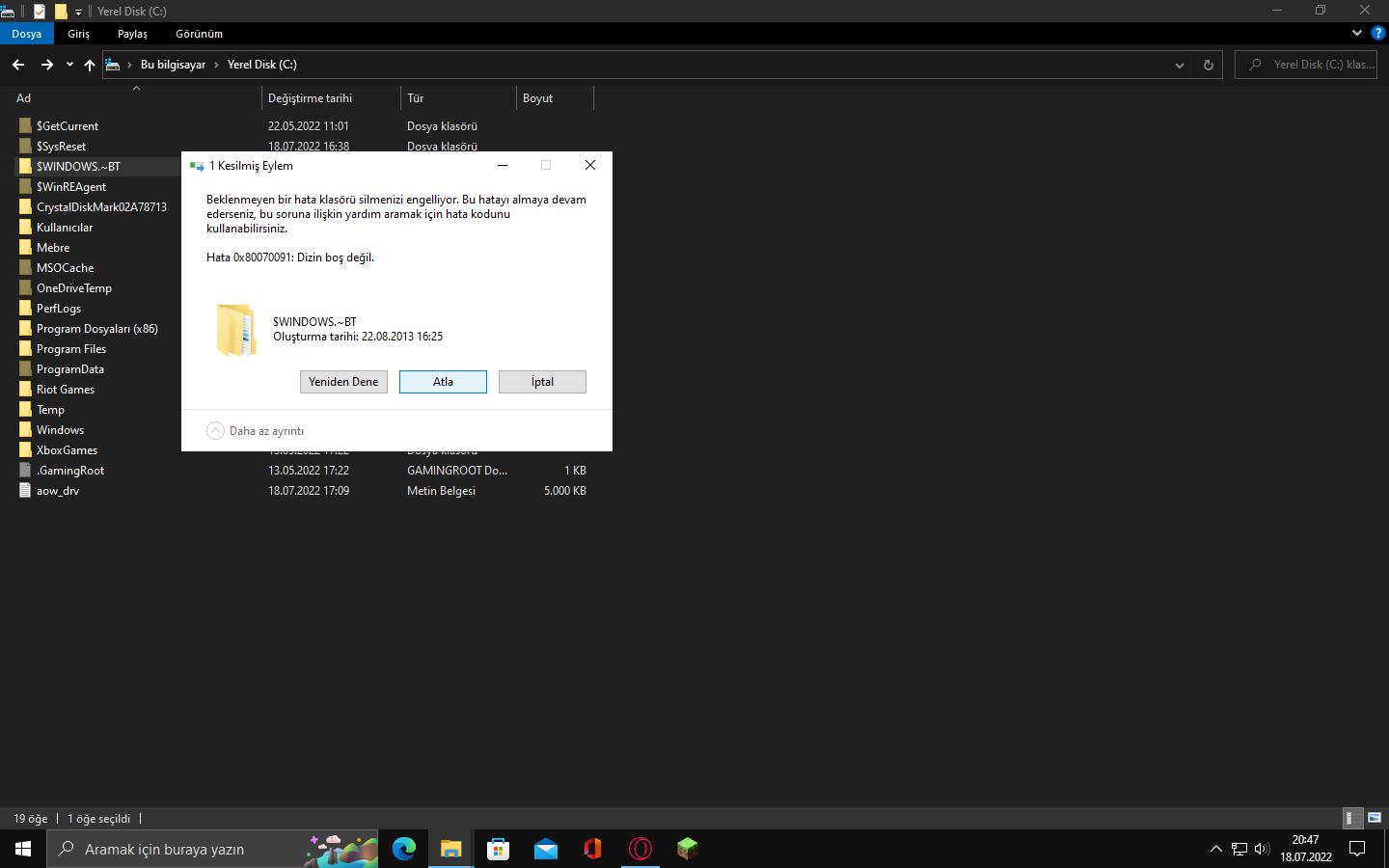Expand the ribbon with the chevron
The width and height of the screenshot is (1389, 868).
(x=1357, y=33)
